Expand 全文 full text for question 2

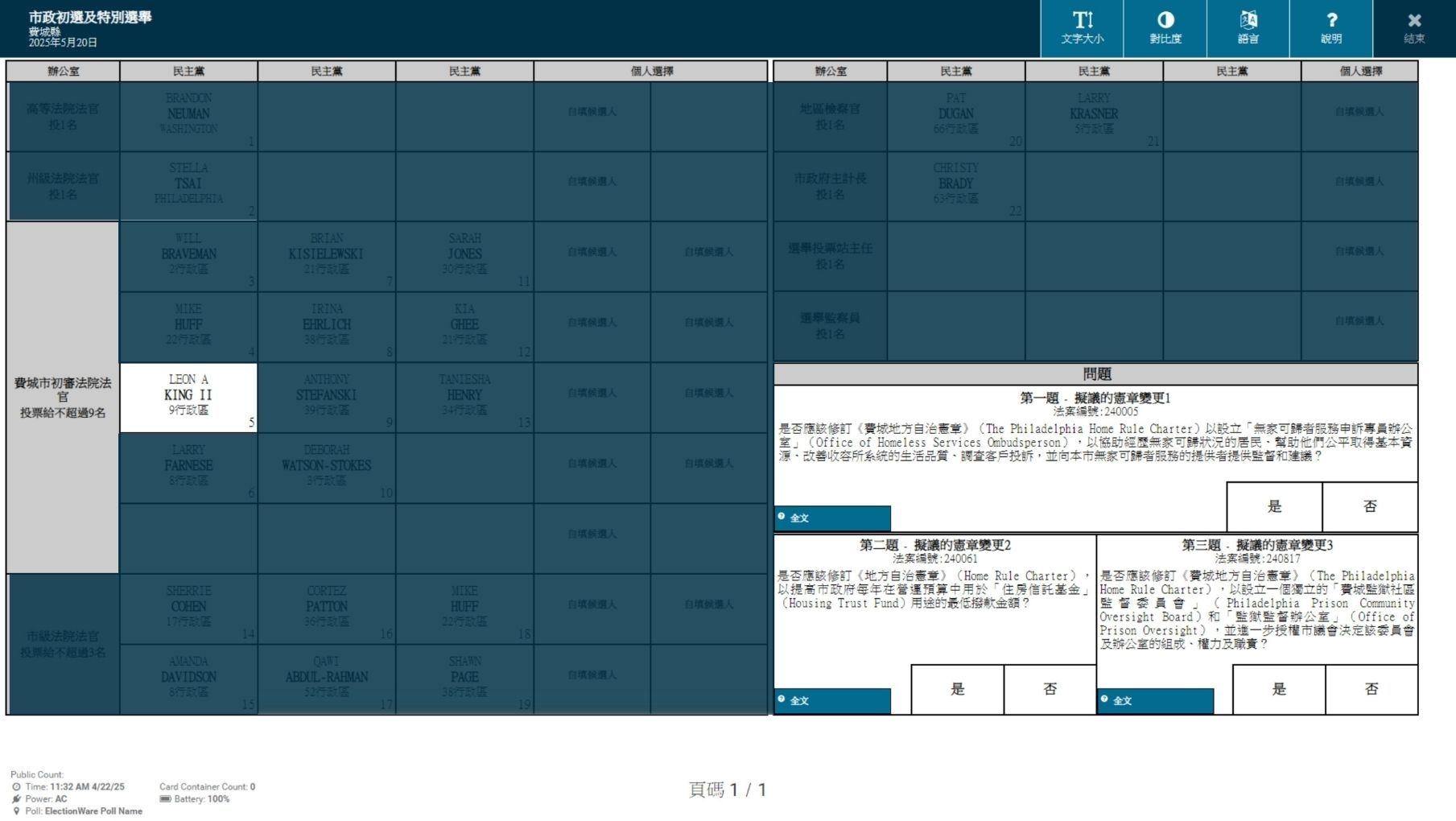coord(832,700)
